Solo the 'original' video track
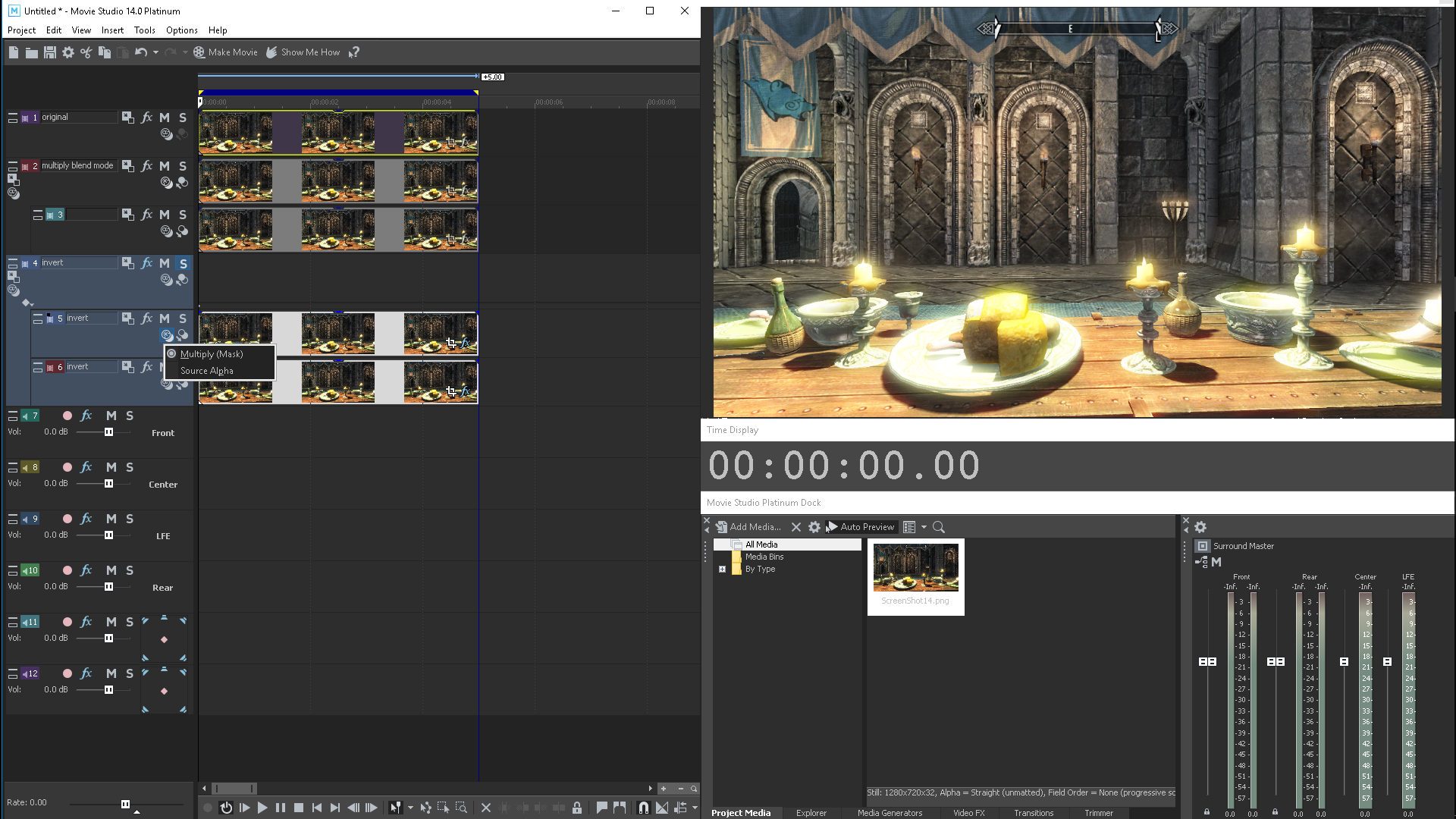This screenshot has width=1456, height=819. [x=183, y=118]
